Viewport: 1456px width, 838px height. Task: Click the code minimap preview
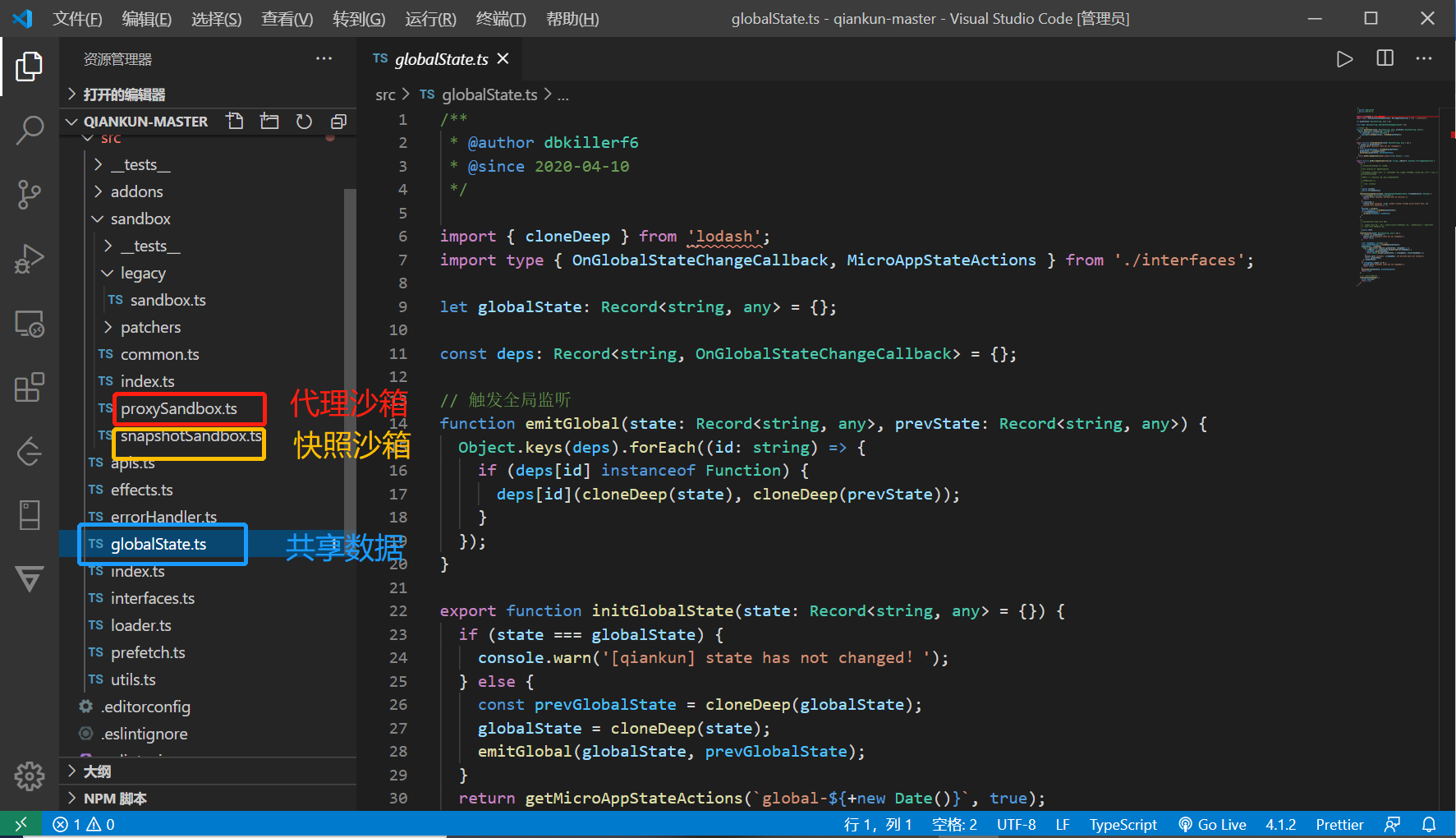[1396, 197]
